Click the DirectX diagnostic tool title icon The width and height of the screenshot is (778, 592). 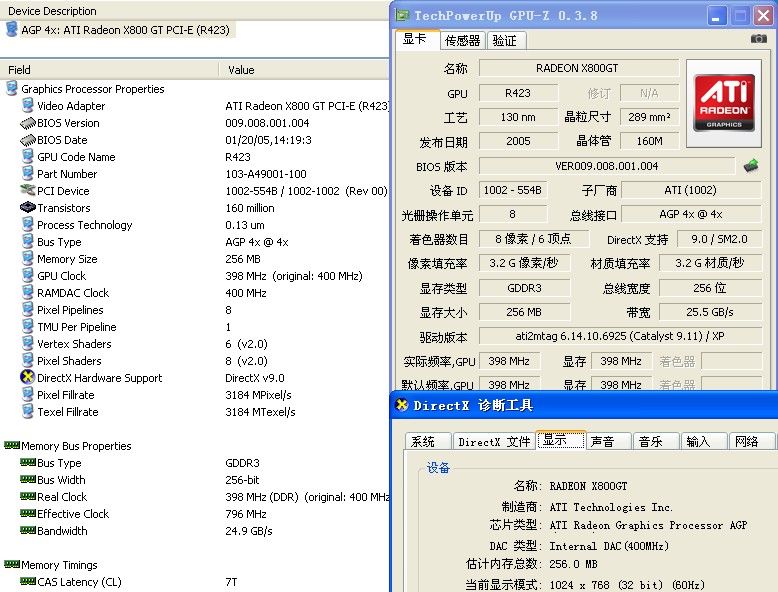(x=402, y=405)
